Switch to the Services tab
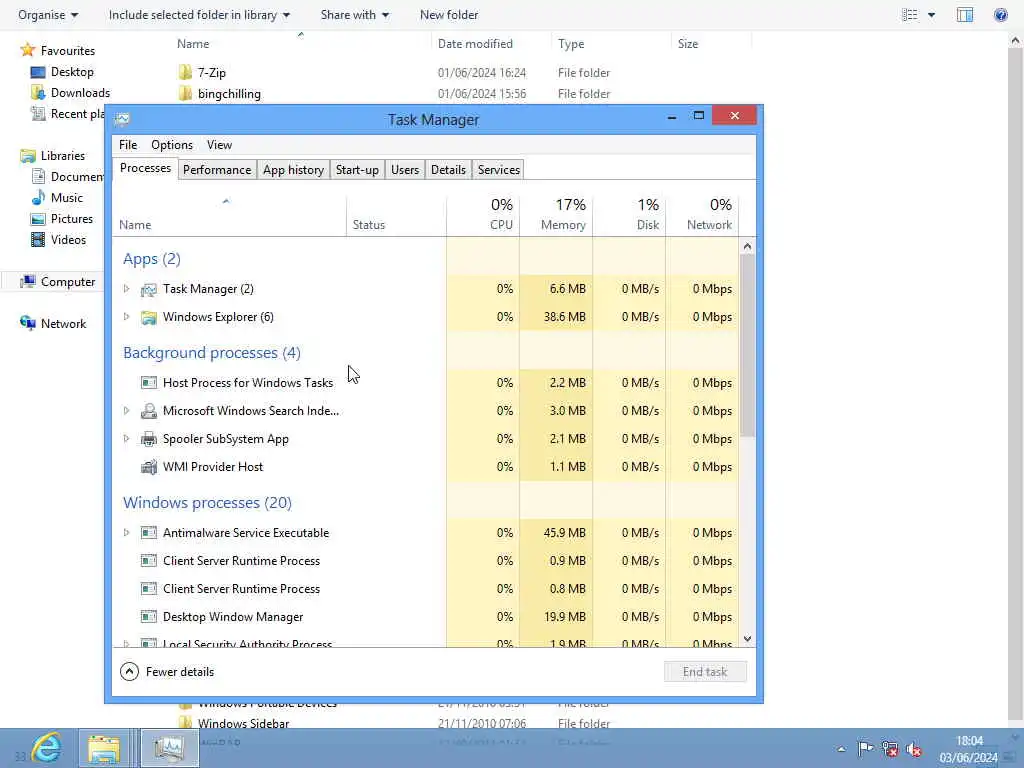This screenshot has height=768, width=1024. [498, 170]
